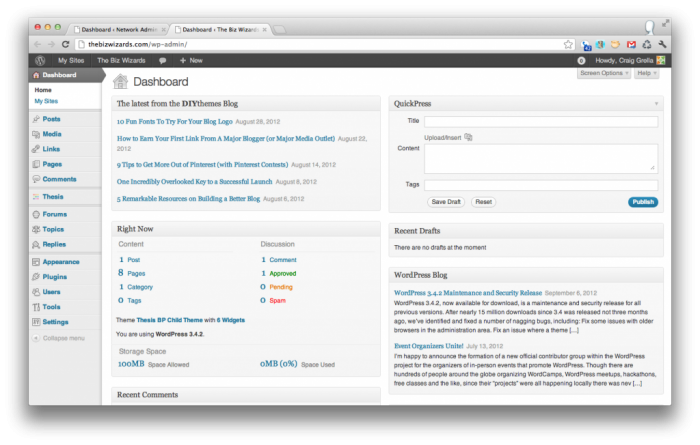Select the Home submenu item
Image resolution: width=700 pixels, height=445 pixels.
[43, 90]
